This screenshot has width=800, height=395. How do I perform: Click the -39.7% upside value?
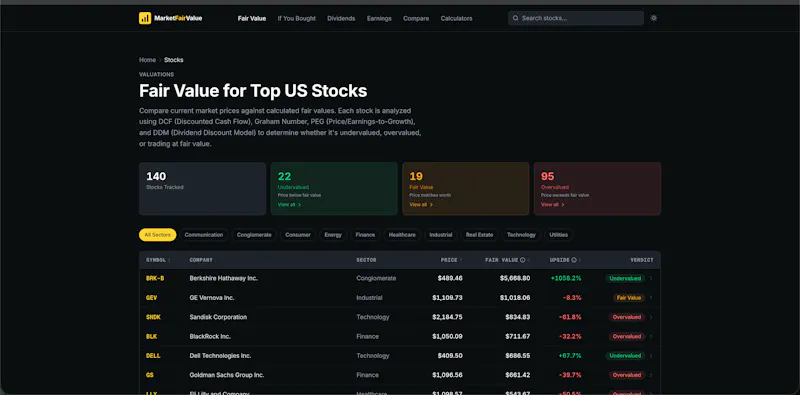[570, 375]
